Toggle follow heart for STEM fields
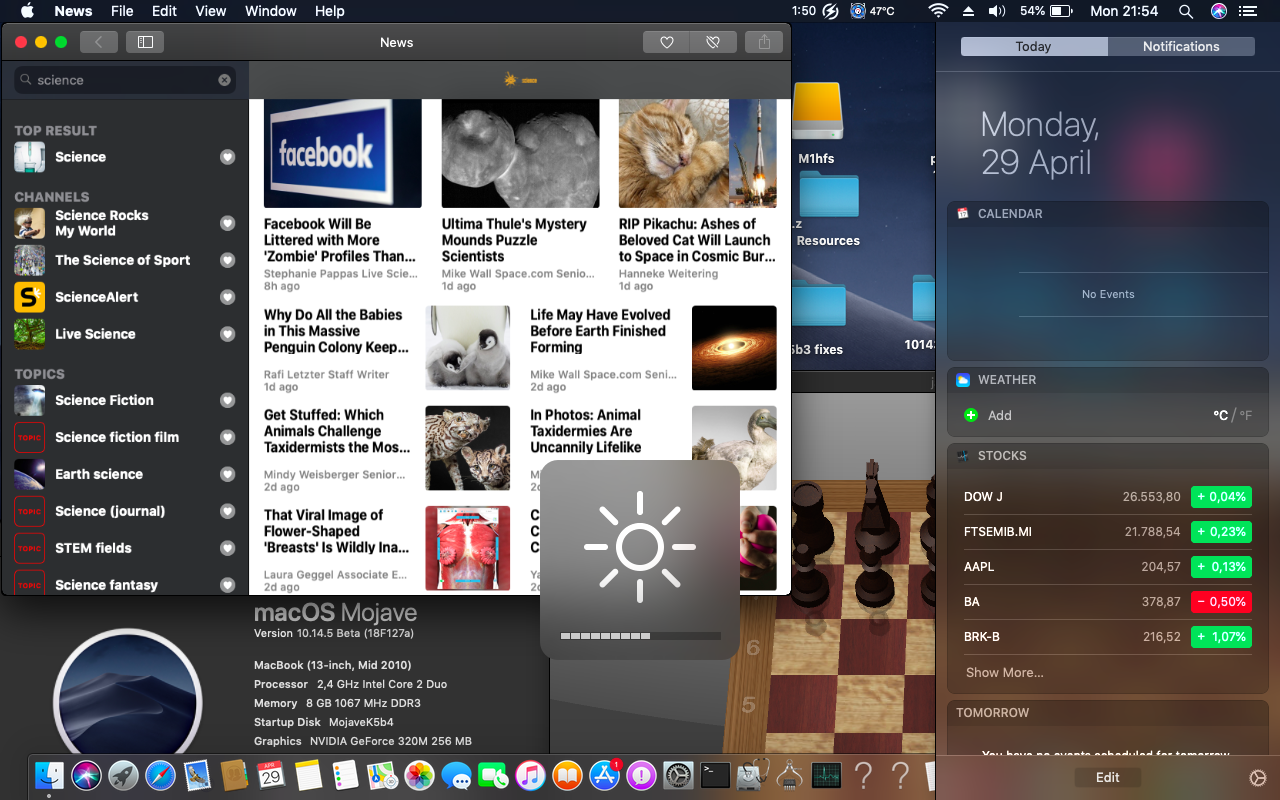 (227, 548)
